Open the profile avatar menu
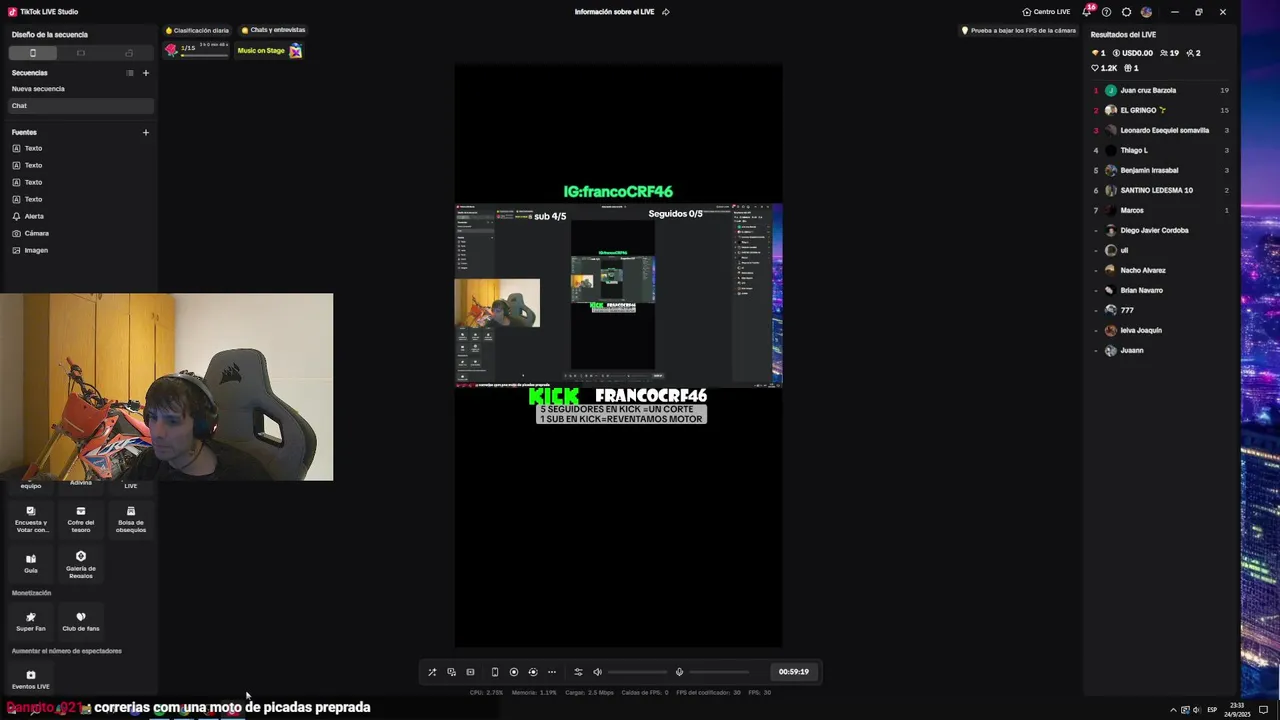This screenshot has height=720, width=1280. 1146,12
